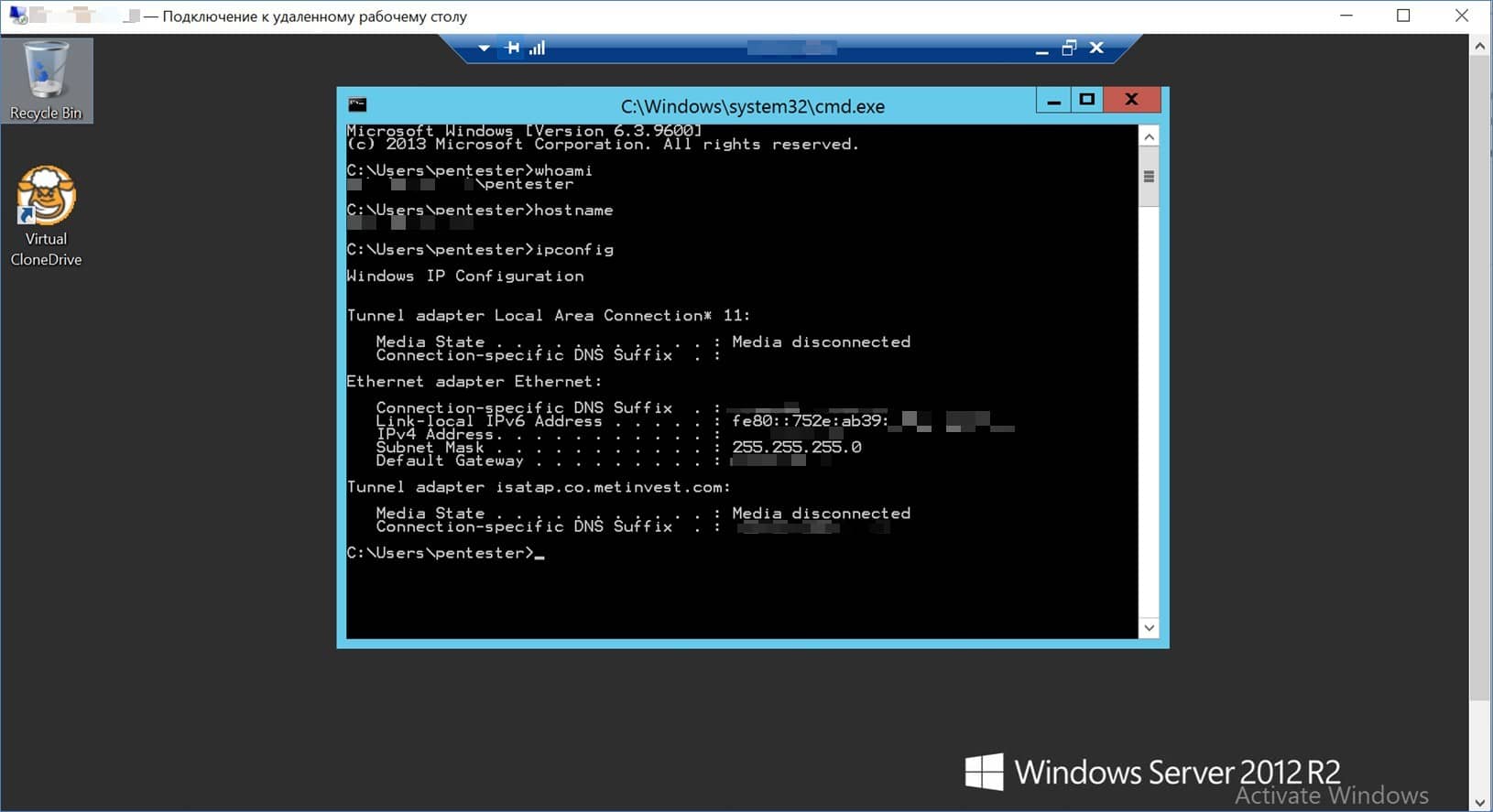Minimize the Remote Desktop Connection window

(1346, 16)
